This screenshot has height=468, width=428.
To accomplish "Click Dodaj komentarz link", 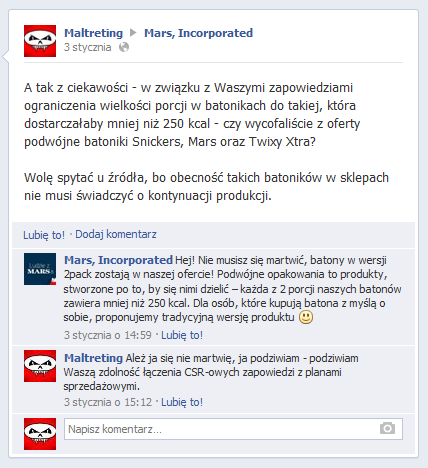I will pos(116,234).
